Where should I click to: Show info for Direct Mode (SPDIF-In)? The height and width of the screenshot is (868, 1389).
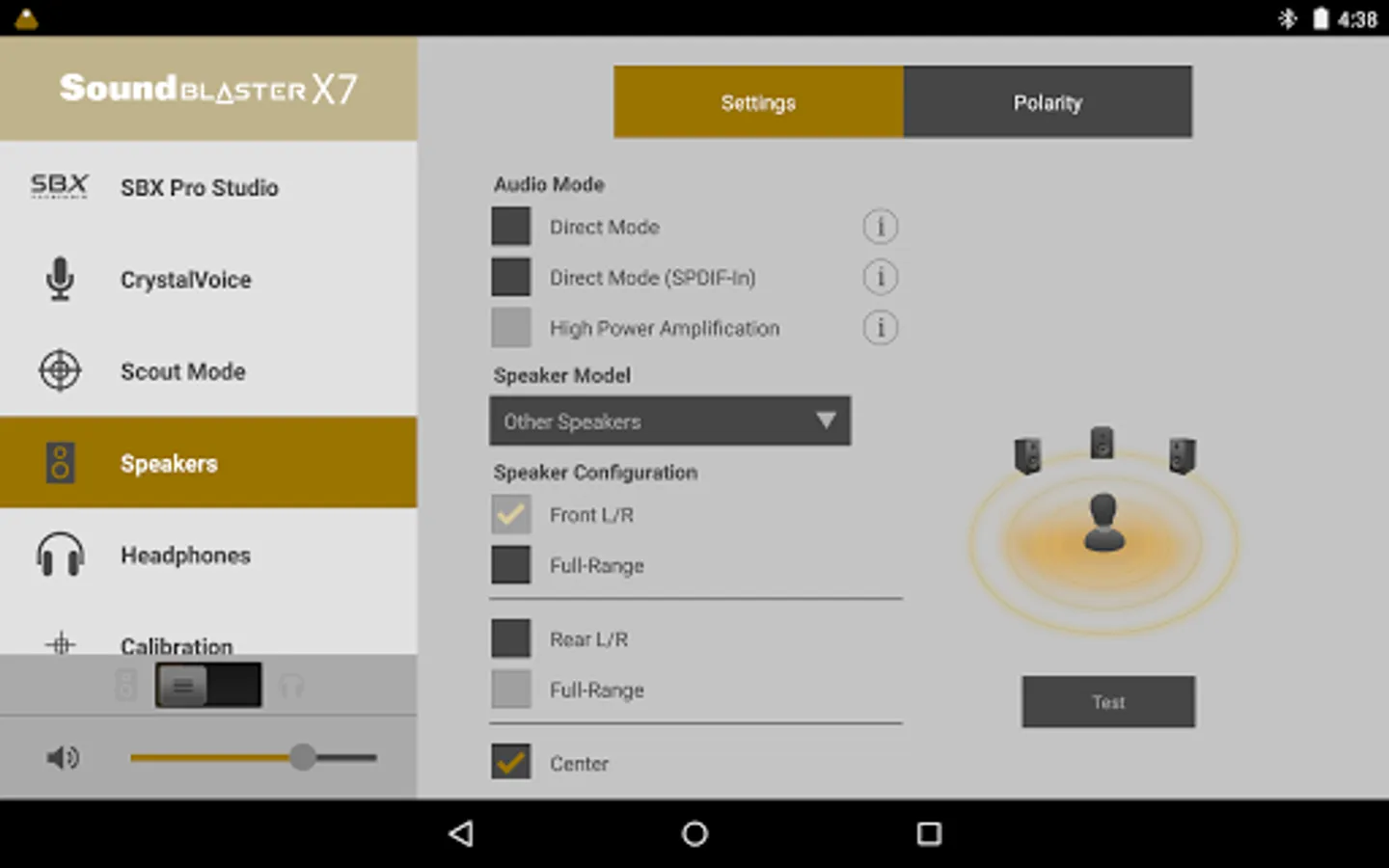click(880, 277)
